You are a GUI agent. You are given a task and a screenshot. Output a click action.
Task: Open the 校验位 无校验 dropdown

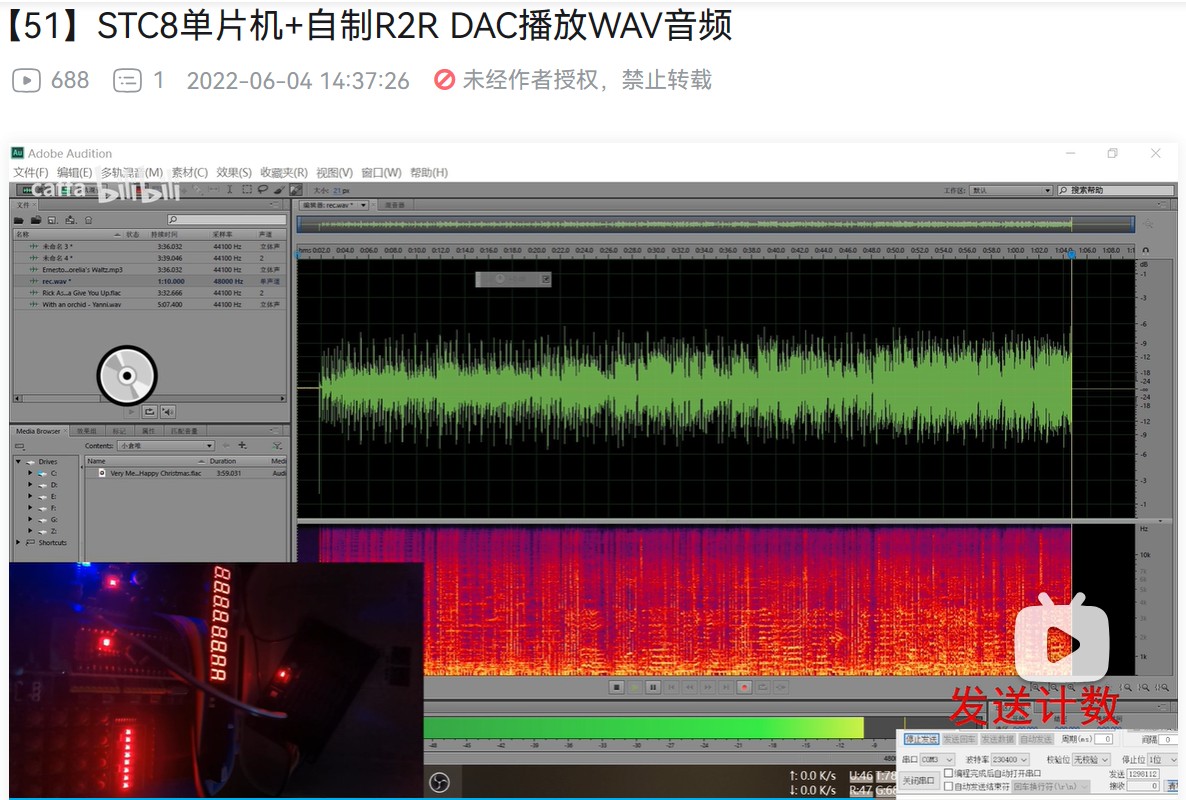click(1091, 759)
